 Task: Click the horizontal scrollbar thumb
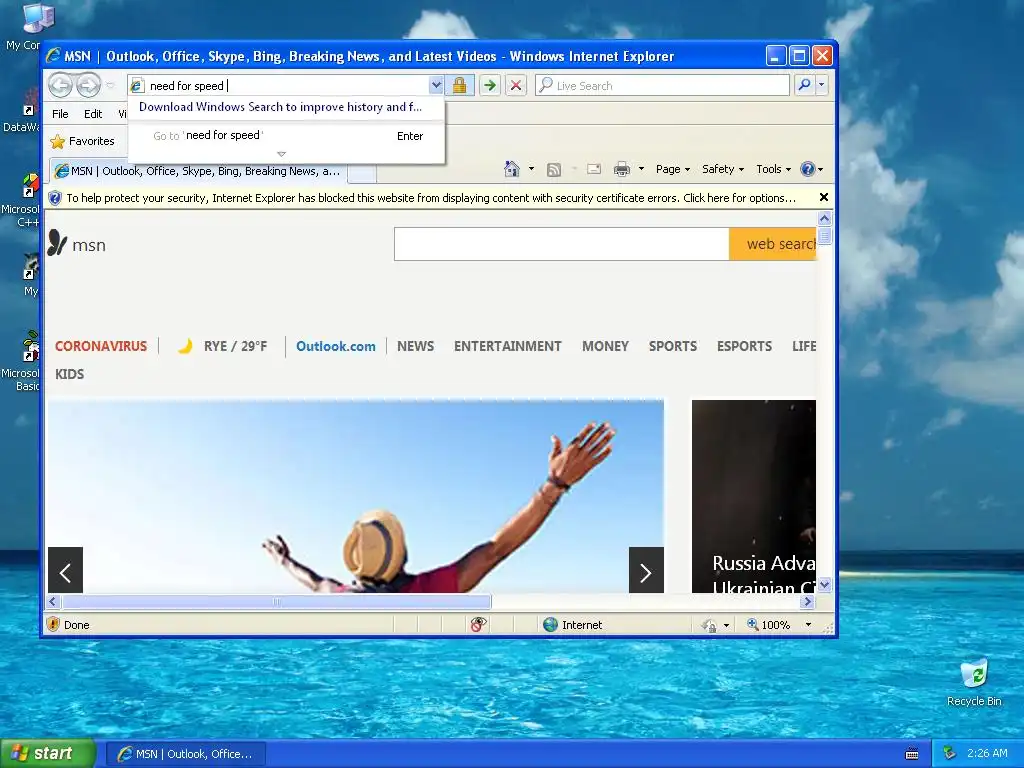pos(276,601)
